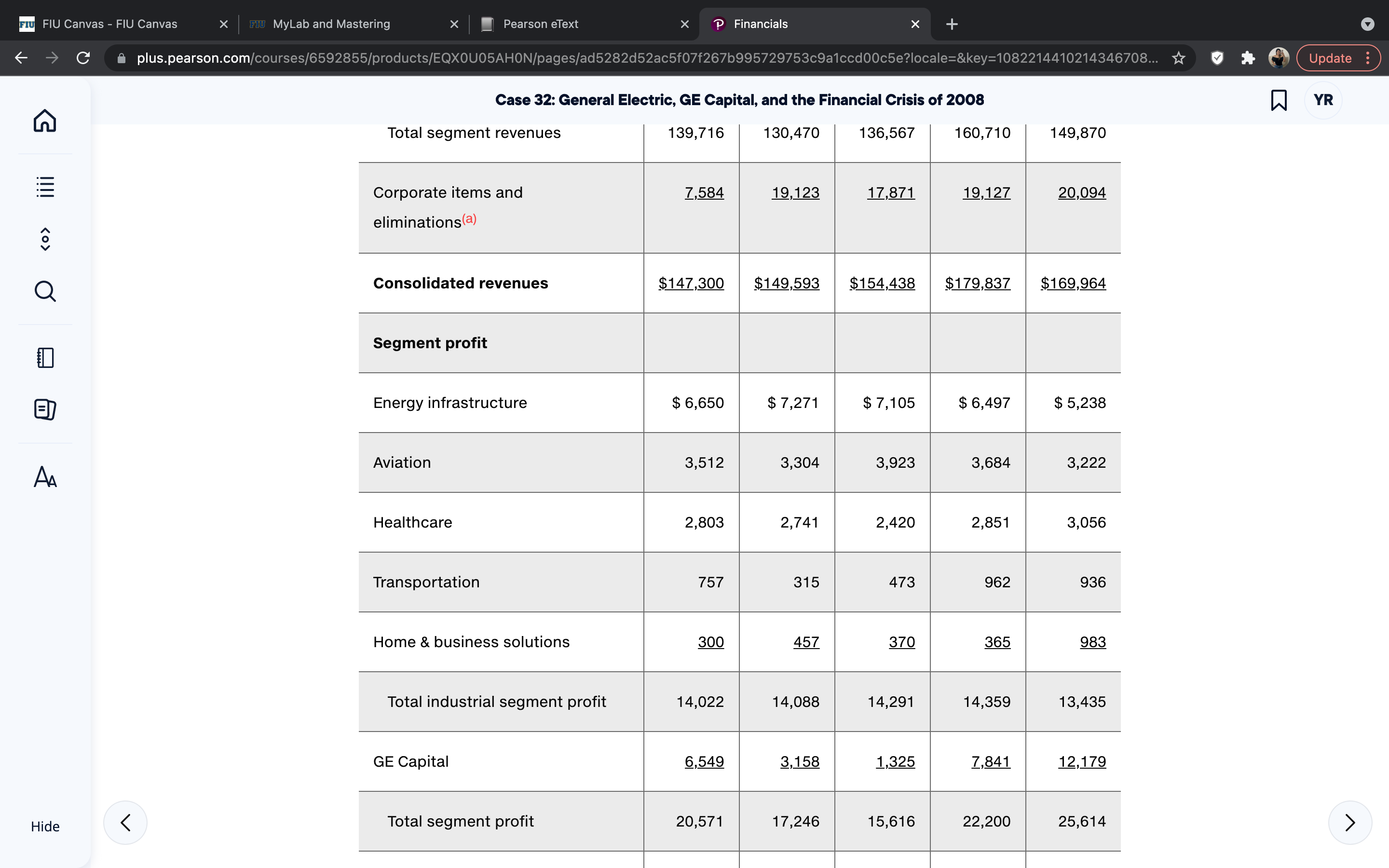
Task: Bookmark this page with the bookmark icon
Action: click(1278, 100)
